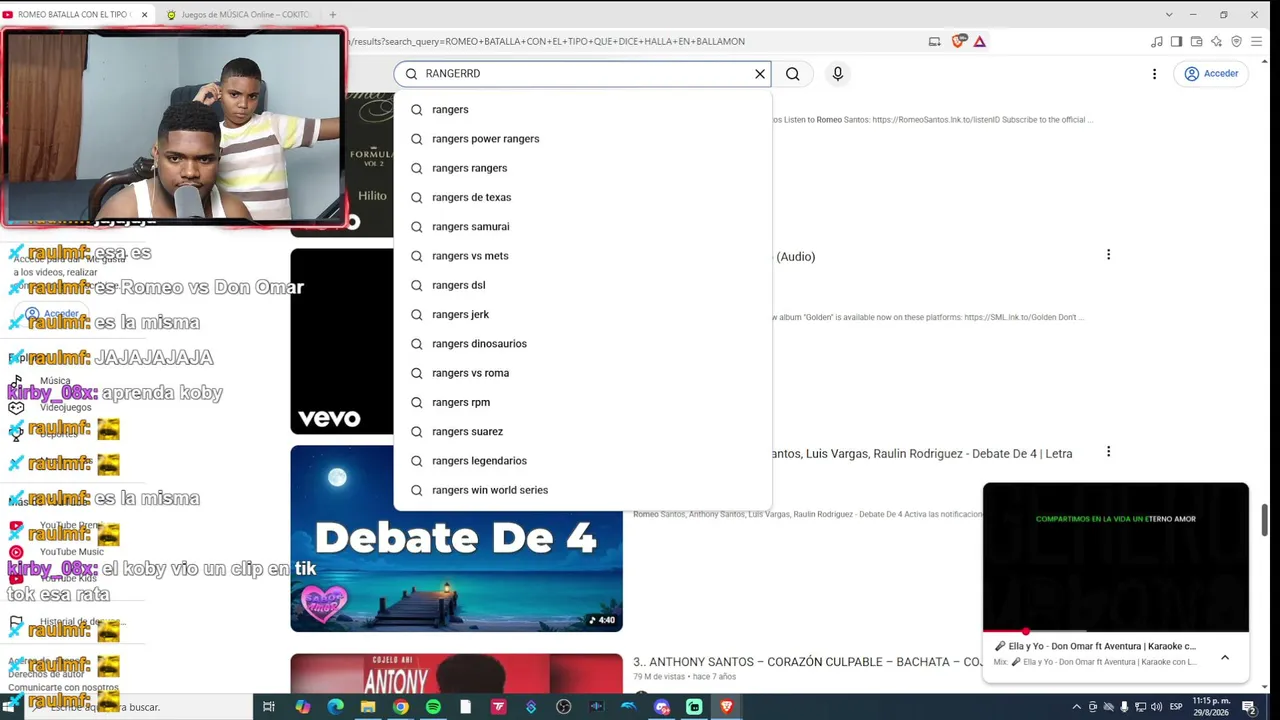Clear the YouTube search box text
This screenshot has height=720, width=1280.
coord(760,73)
